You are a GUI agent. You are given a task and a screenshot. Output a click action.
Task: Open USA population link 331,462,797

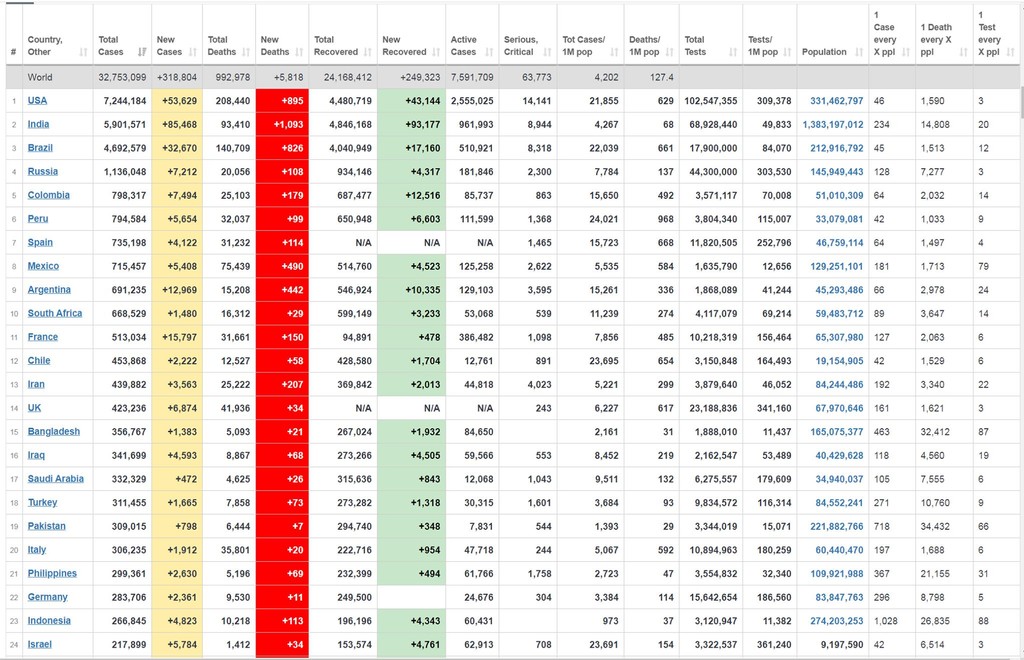837,101
